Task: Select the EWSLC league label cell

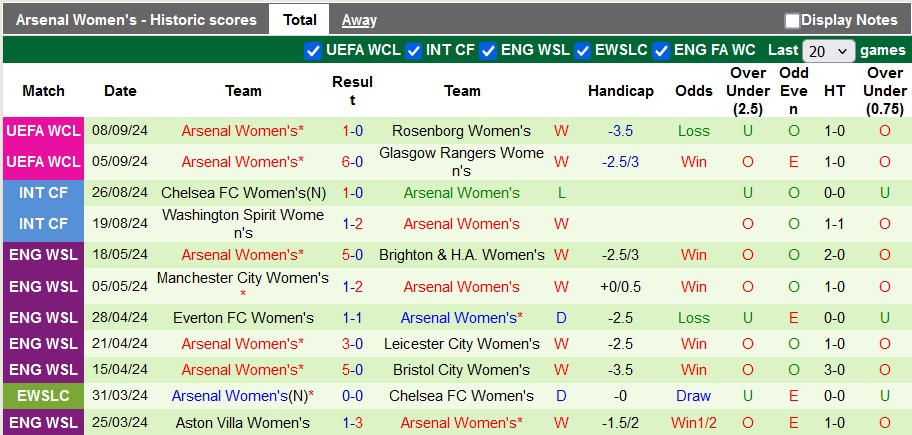Action: point(42,395)
